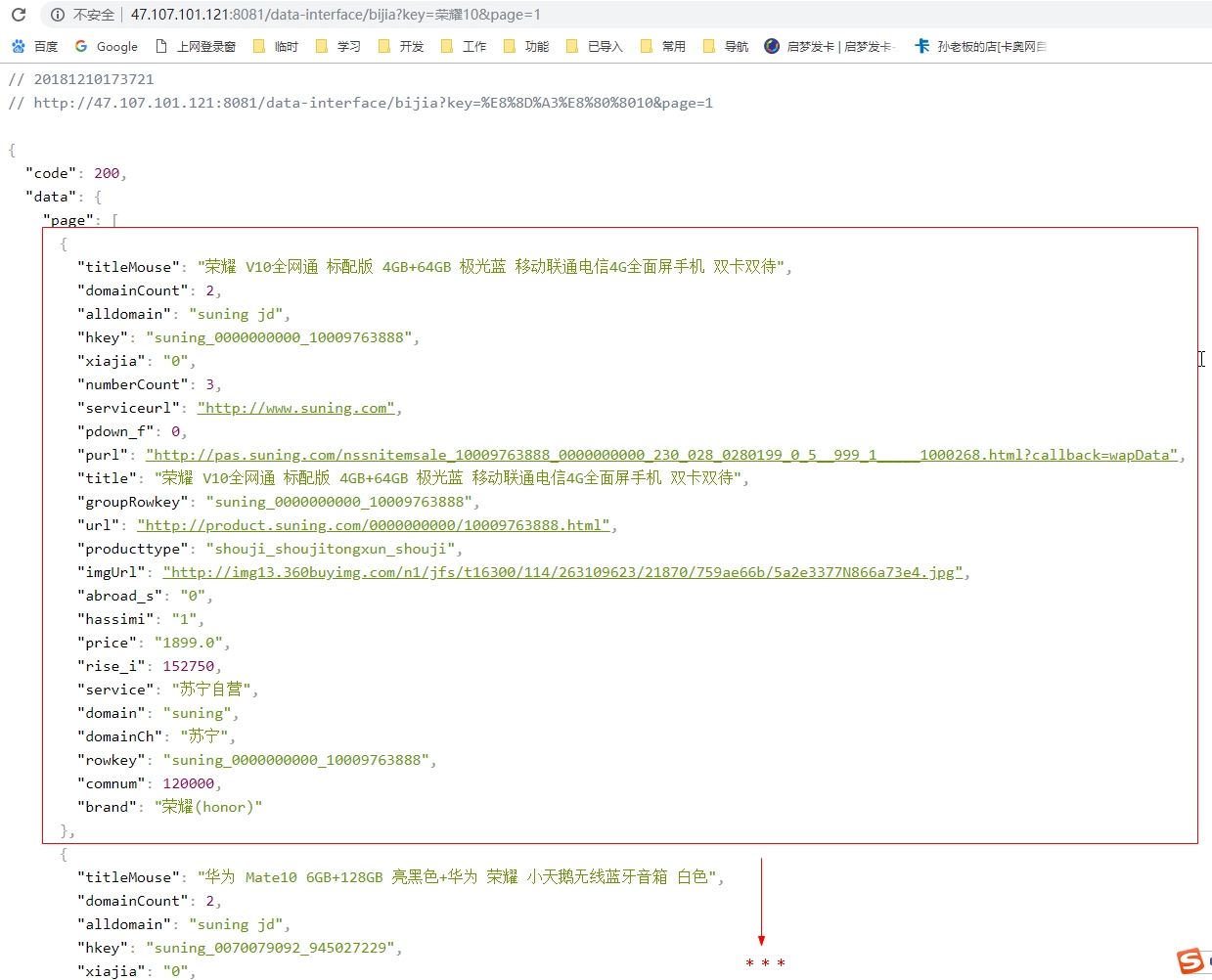Open the Google bookmark

click(x=106, y=46)
